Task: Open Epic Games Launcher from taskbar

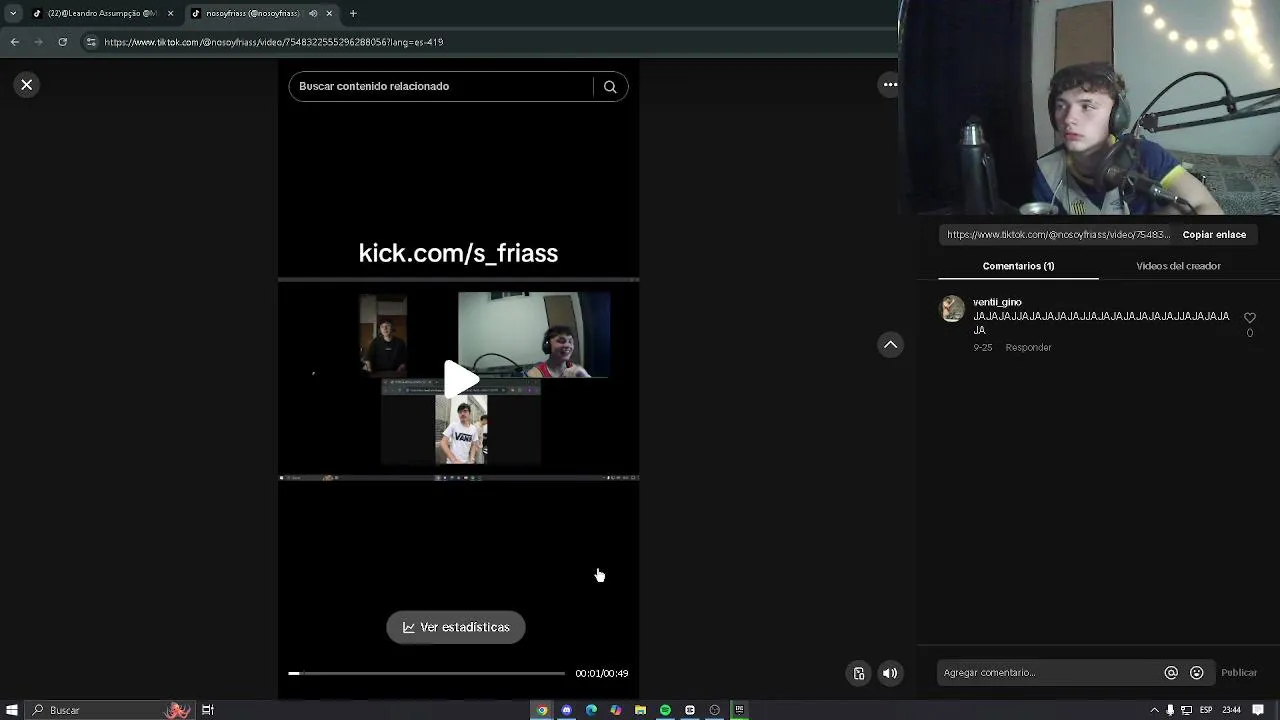Action: coord(739,710)
